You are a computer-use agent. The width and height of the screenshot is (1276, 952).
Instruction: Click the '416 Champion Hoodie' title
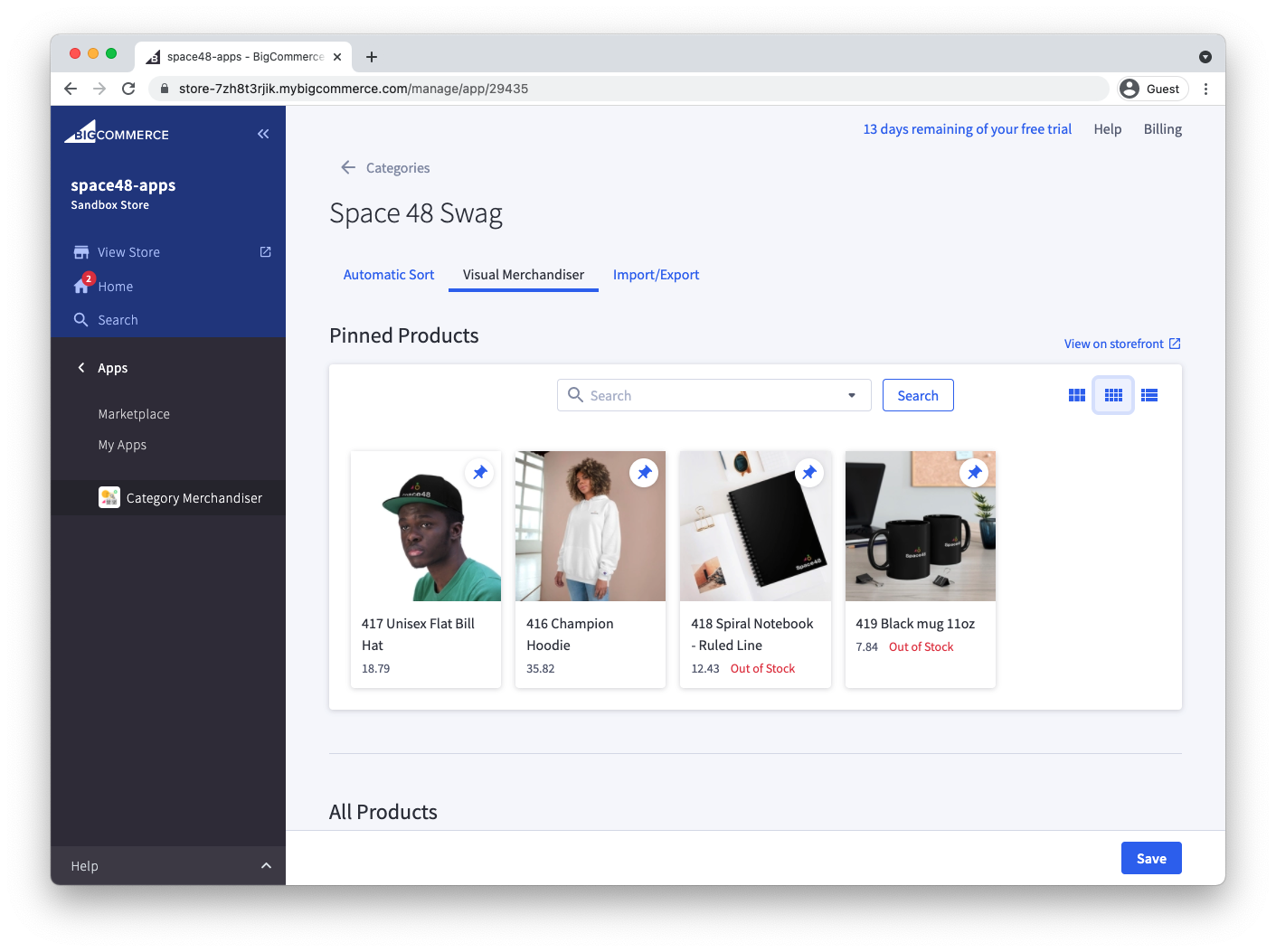point(570,635)
